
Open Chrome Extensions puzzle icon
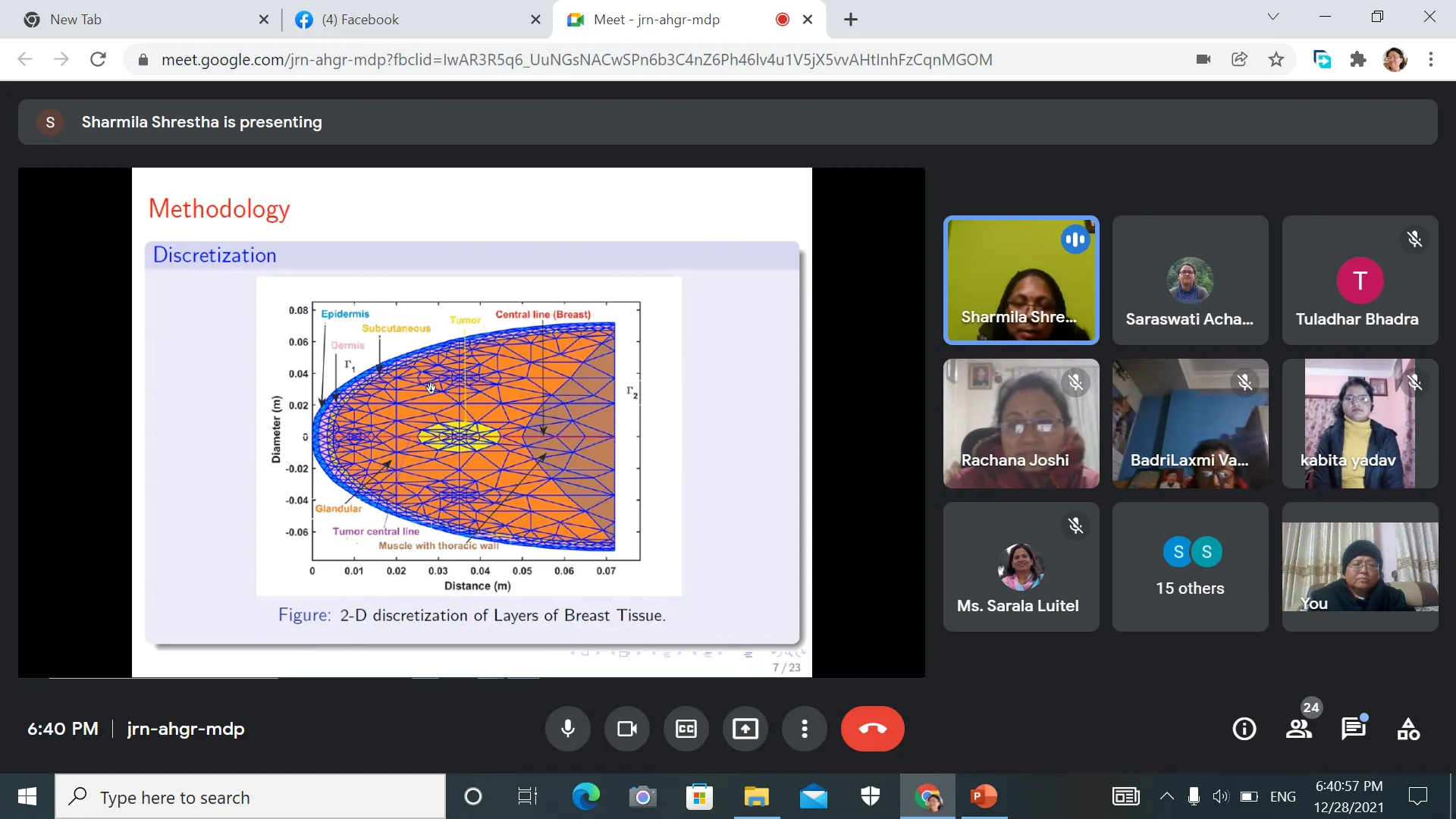point(1358,59)
